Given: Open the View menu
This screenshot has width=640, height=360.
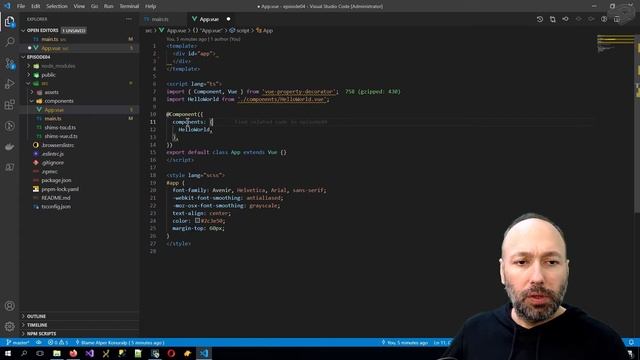Looking at the screenshot, I should (79, 6).
